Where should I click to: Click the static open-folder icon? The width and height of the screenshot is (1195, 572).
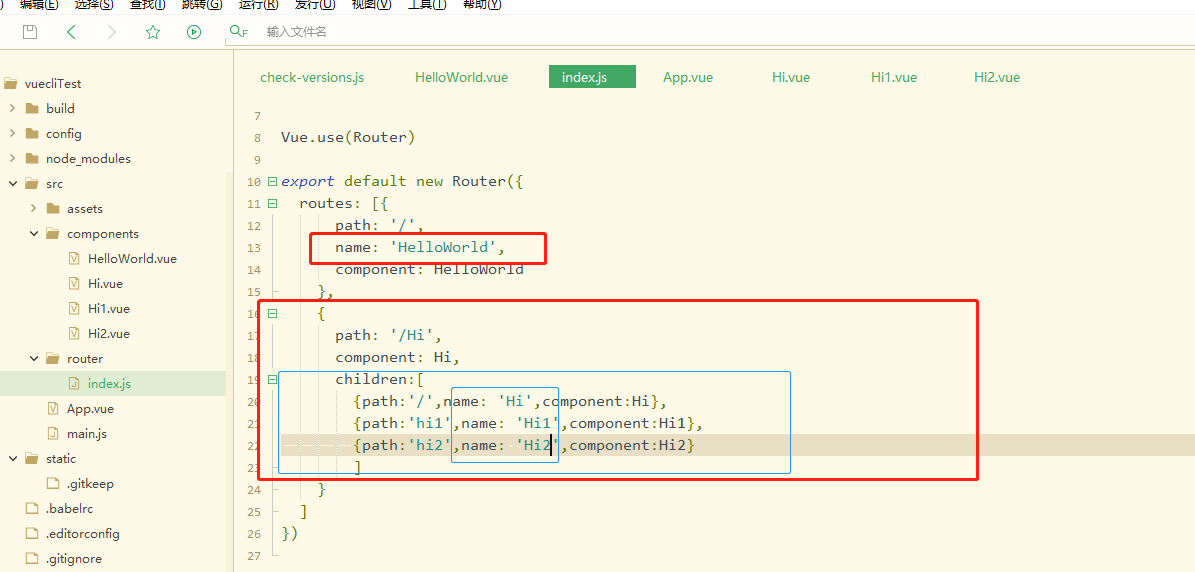31,459
